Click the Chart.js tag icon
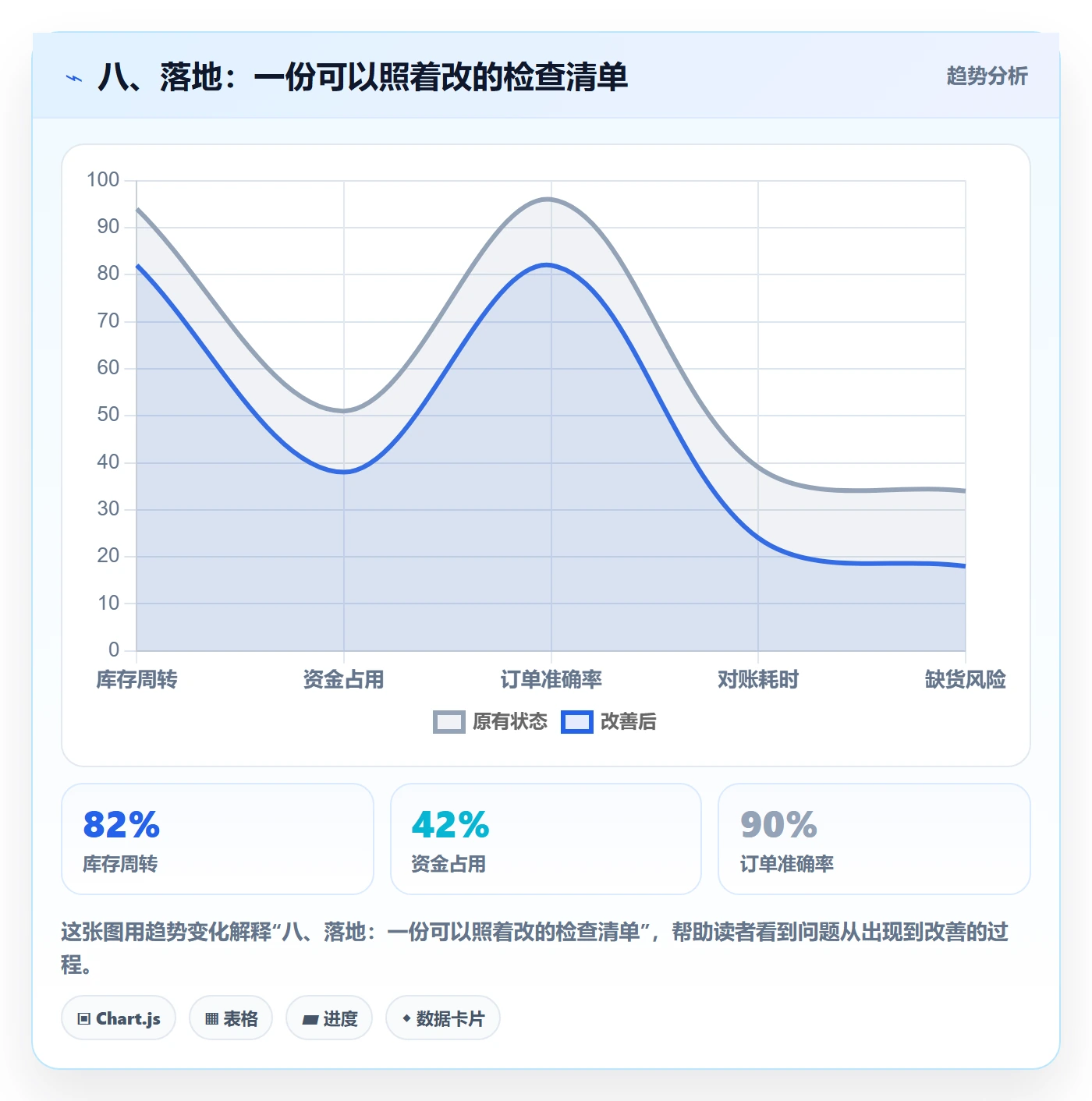The image size is (1092, 1101). [84, 1018]
